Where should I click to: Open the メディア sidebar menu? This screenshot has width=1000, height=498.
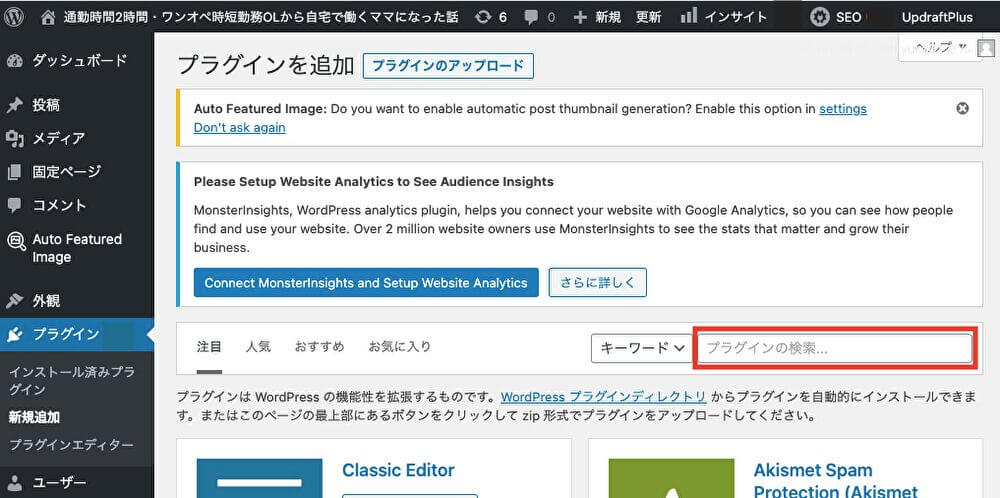(x=59, y=138)
